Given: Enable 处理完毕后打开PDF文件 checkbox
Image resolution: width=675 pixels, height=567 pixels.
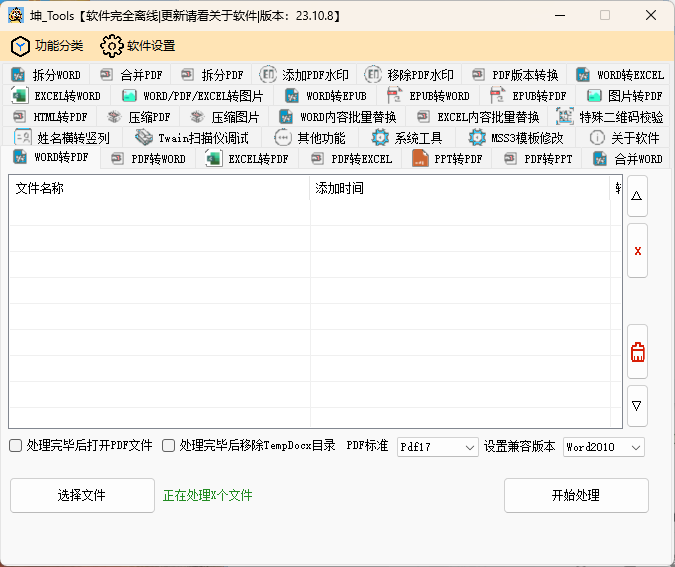Looking at the screenshot, I should 15,446.
